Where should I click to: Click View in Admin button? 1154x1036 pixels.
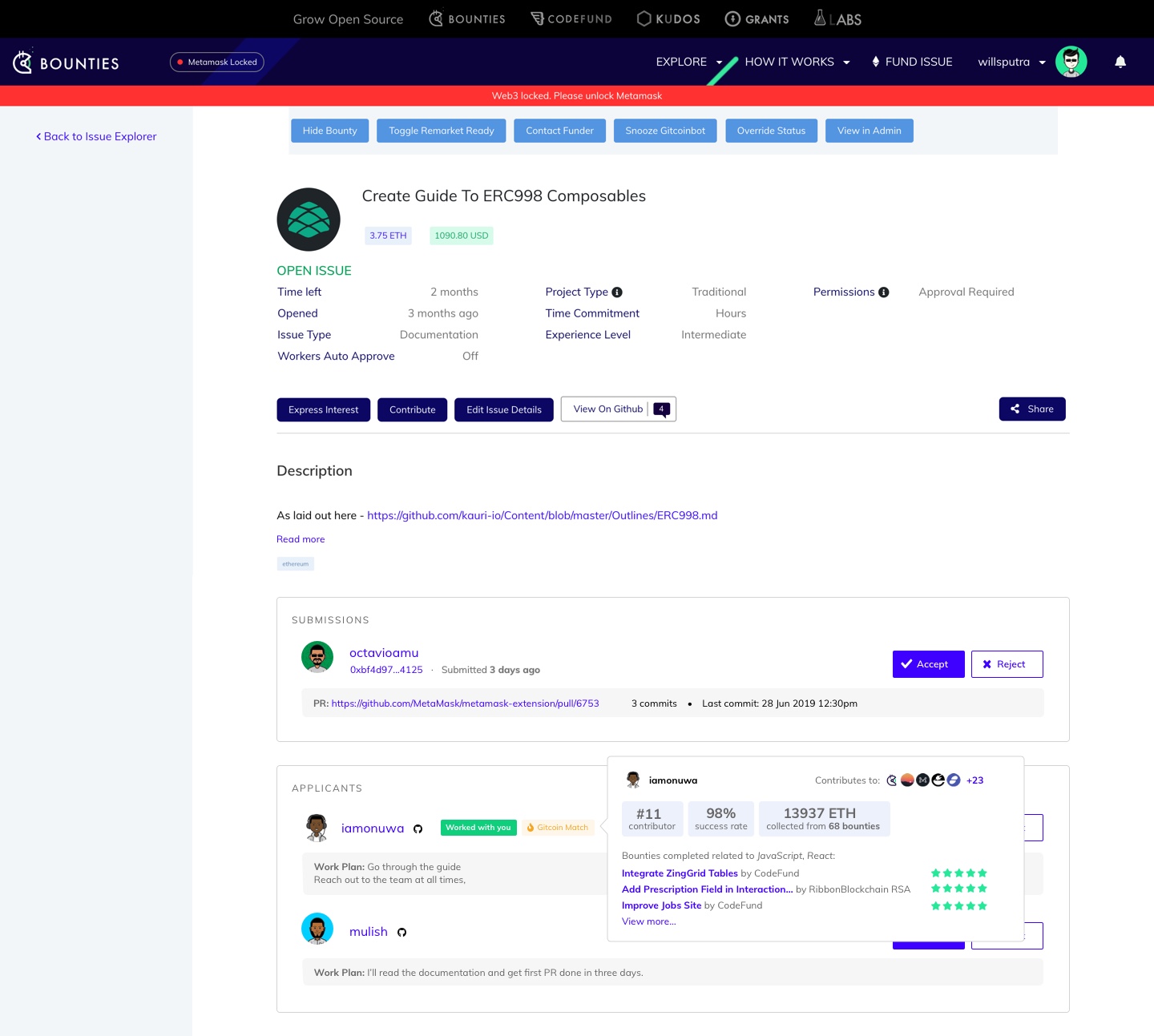tap(870, 131)
